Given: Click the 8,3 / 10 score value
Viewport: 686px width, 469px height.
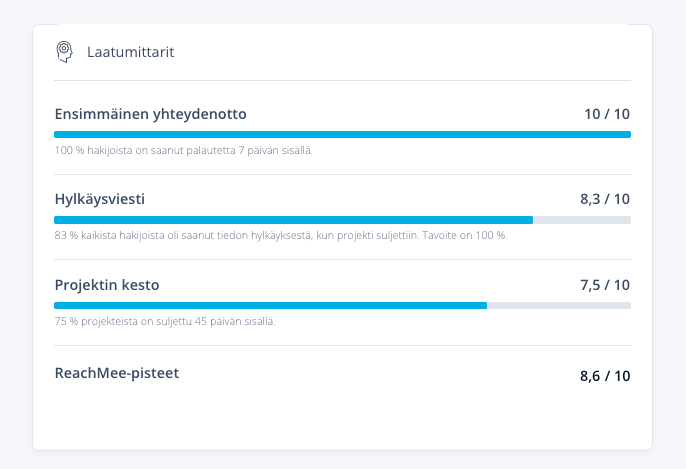Looking at the screenshot, I should coord(605,199).
